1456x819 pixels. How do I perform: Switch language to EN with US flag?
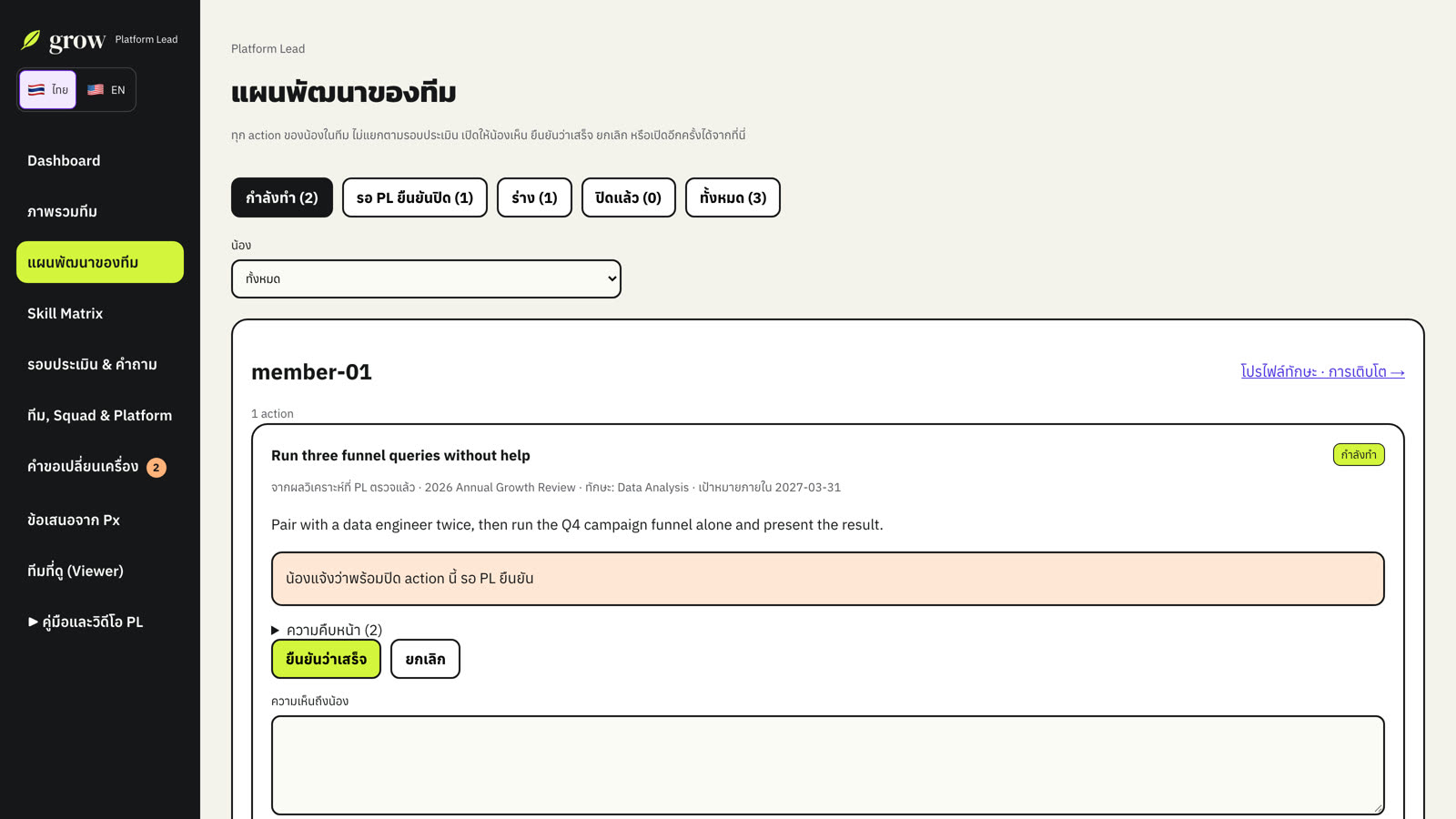tap(106, 89)
